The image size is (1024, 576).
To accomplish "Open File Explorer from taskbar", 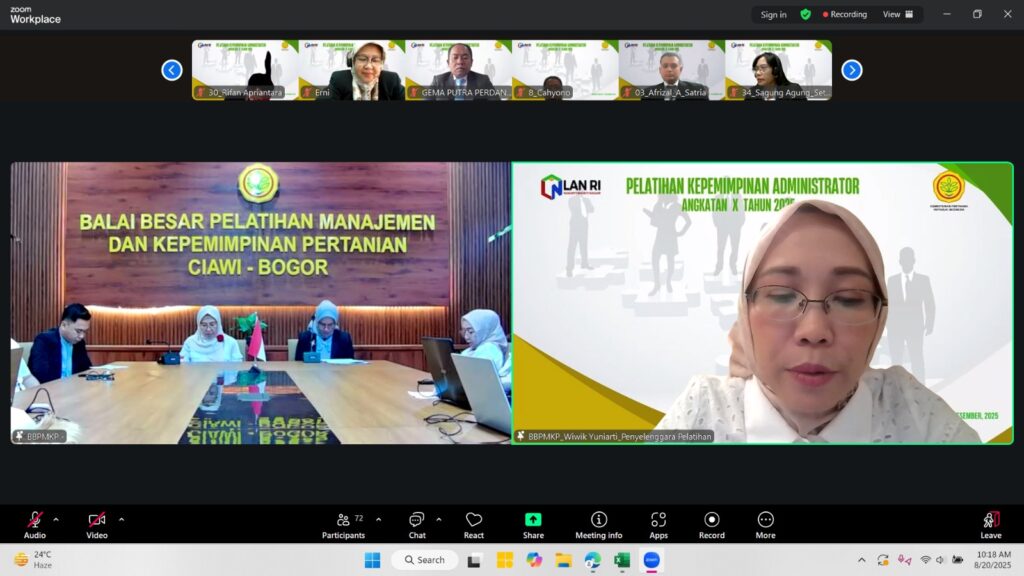I will coord(564,560).
